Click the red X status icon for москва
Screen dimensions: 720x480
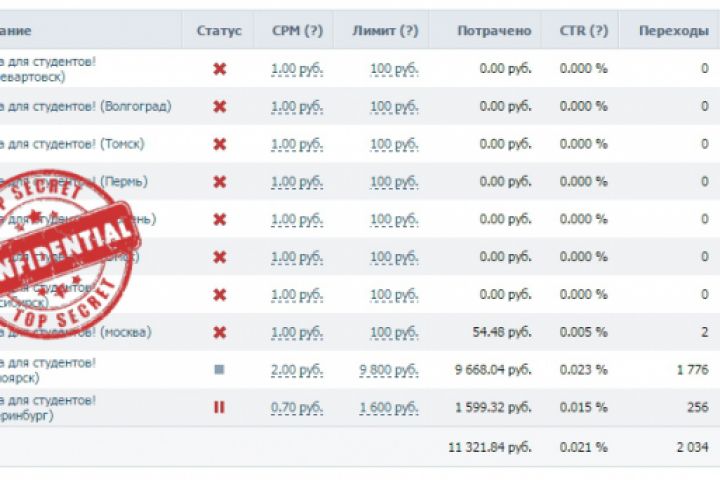click(219, 332)
